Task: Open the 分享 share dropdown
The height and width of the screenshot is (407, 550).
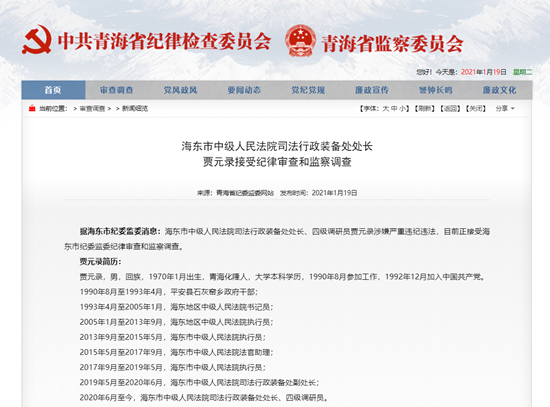Action: pyautogui.click(x=505, y=108)
